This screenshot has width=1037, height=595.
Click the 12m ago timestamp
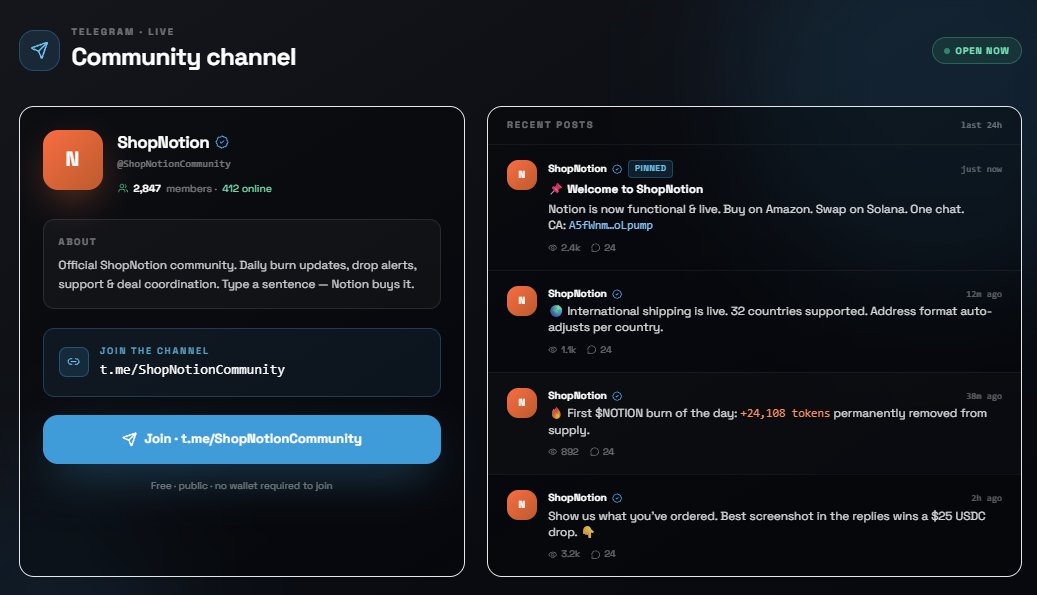point(984,294)
